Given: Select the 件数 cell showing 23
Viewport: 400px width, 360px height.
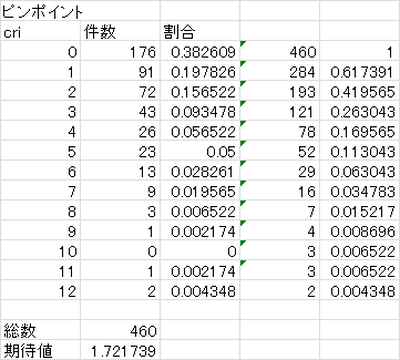Looking at the screenshot, I should tap(120, 151).
